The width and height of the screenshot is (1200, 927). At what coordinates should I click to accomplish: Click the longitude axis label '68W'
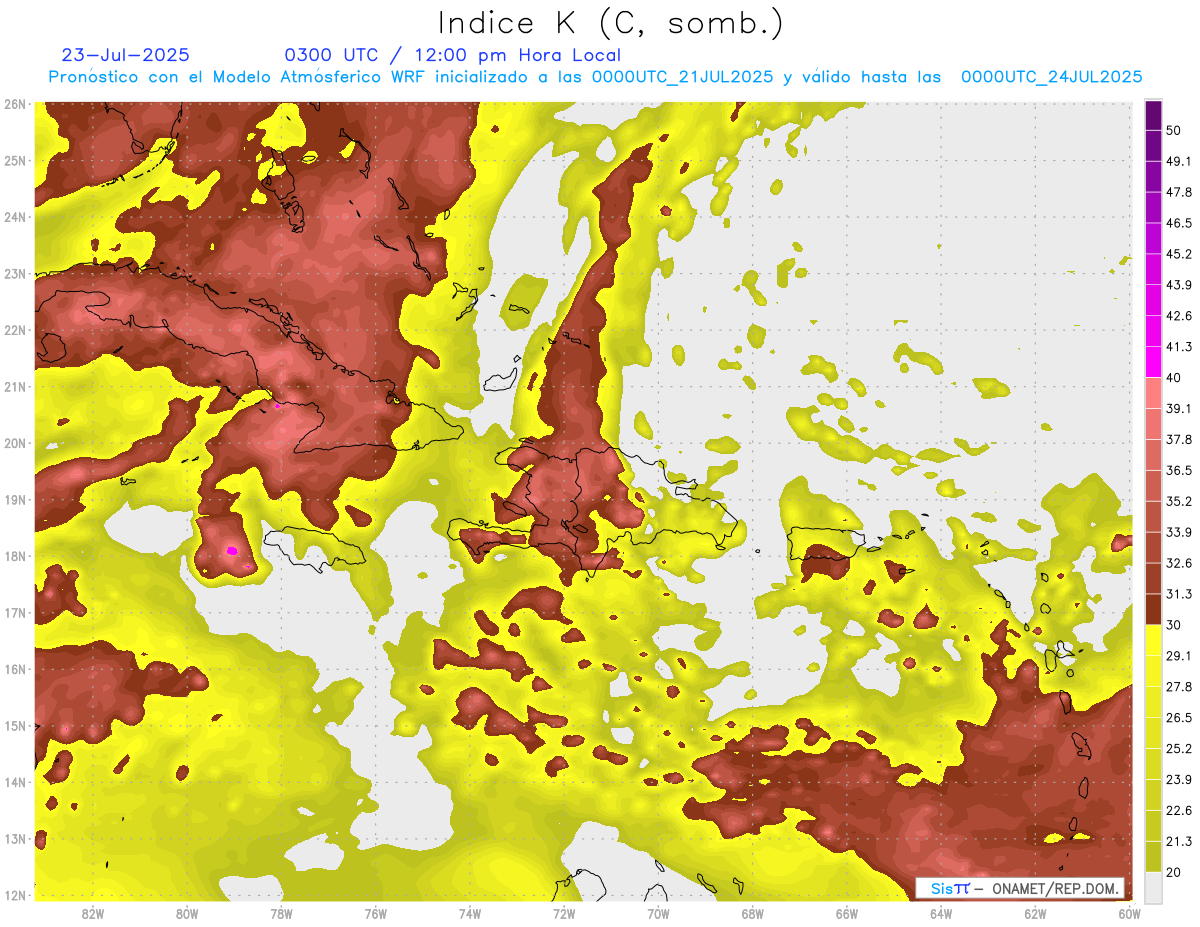point(752,913)
